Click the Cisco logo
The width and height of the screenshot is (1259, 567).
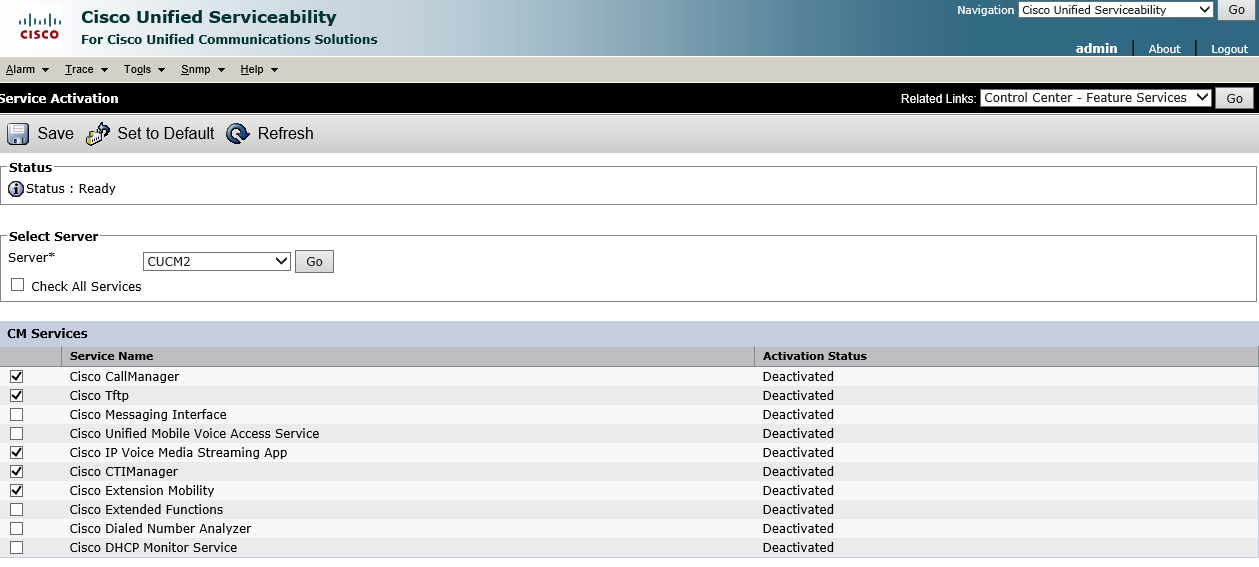pos(40,26)
